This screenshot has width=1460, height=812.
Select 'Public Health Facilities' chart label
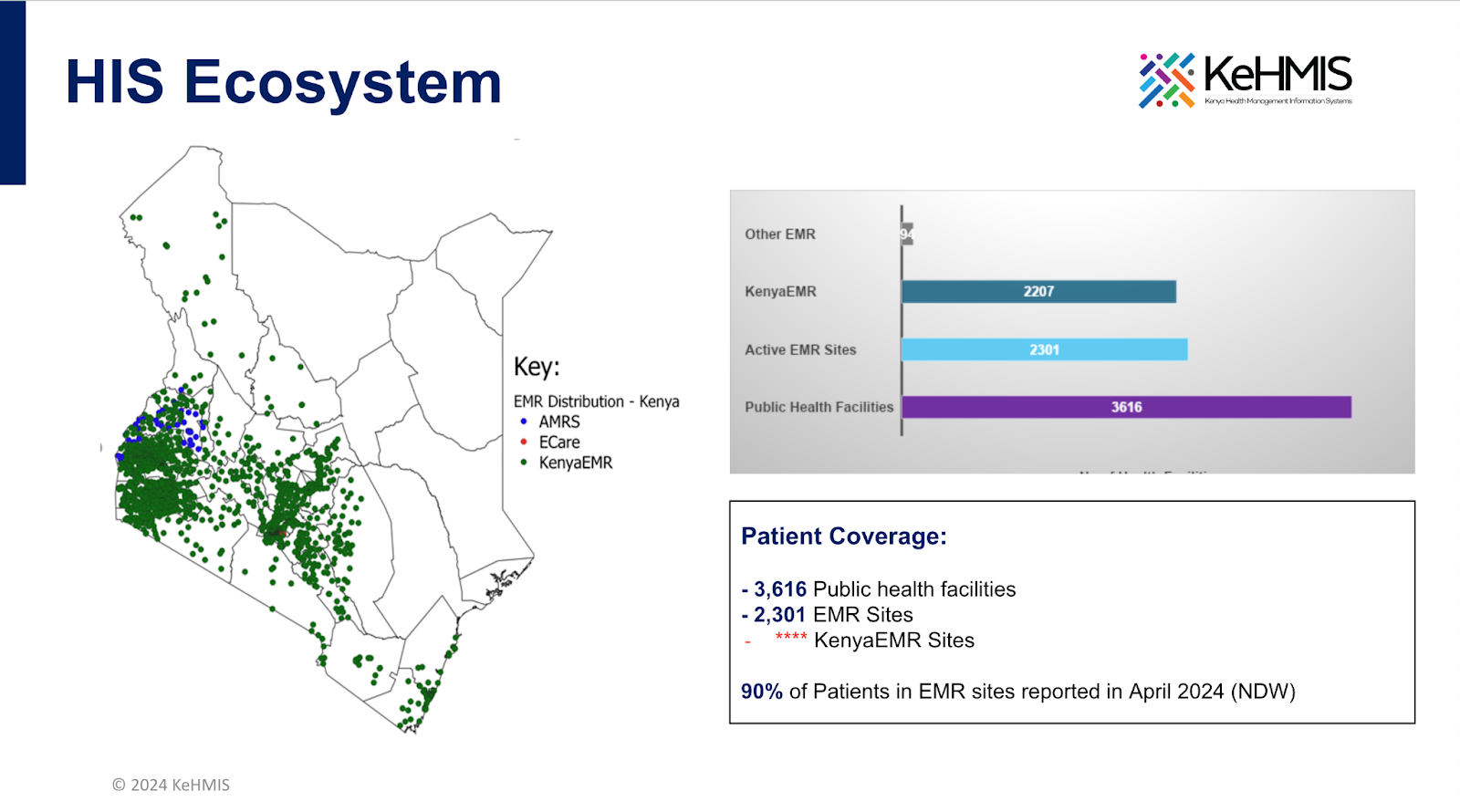click(x=819, y=407)
